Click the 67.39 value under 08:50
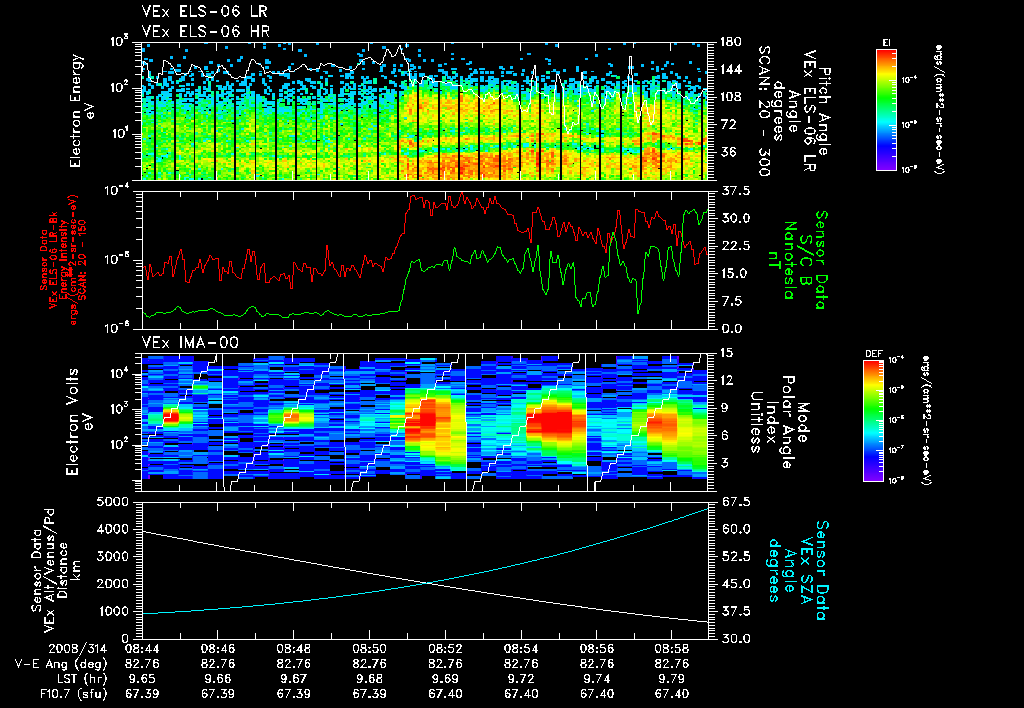 (369, 694)
